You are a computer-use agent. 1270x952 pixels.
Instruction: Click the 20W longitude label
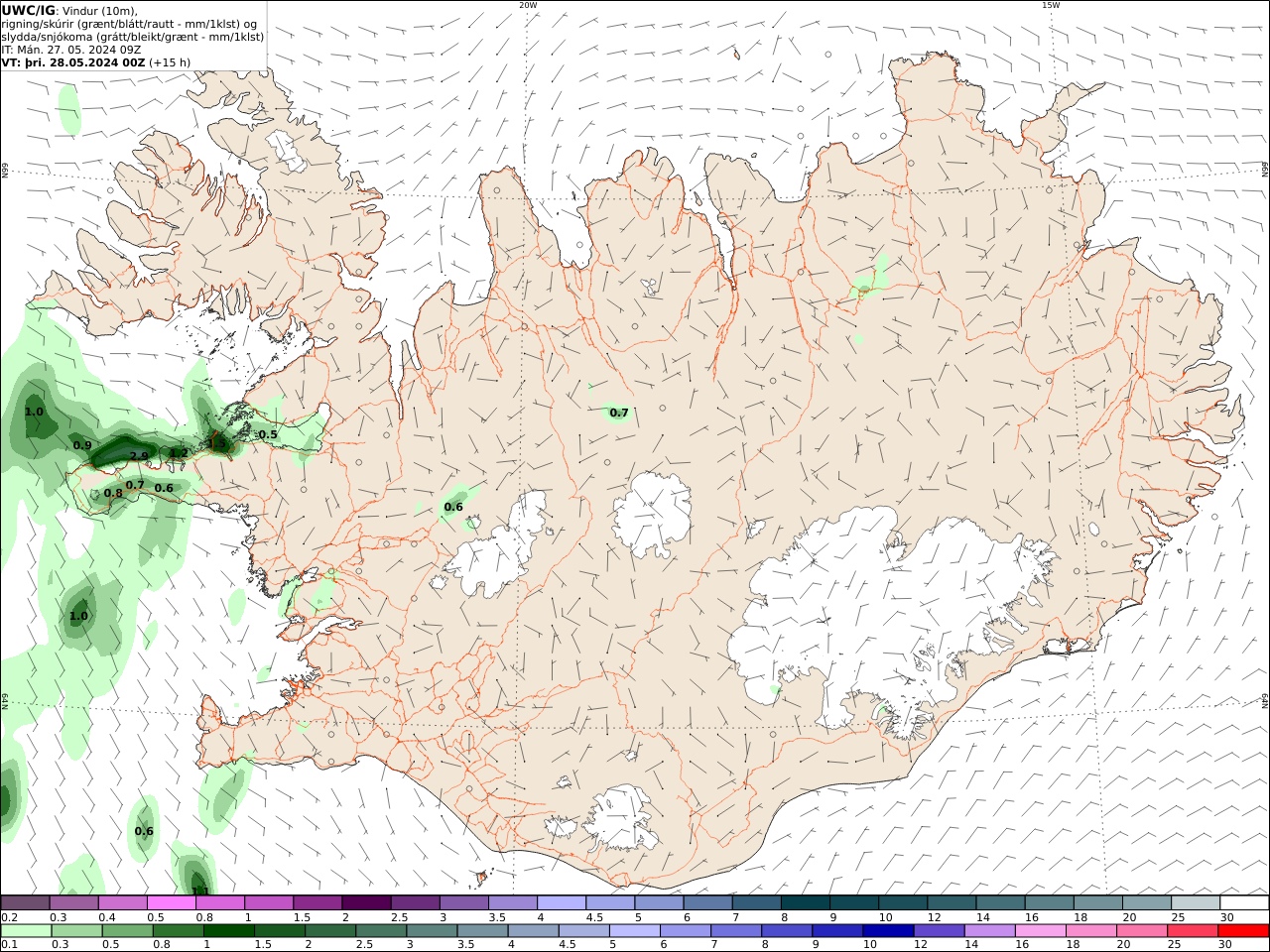(x=528, y=5)
